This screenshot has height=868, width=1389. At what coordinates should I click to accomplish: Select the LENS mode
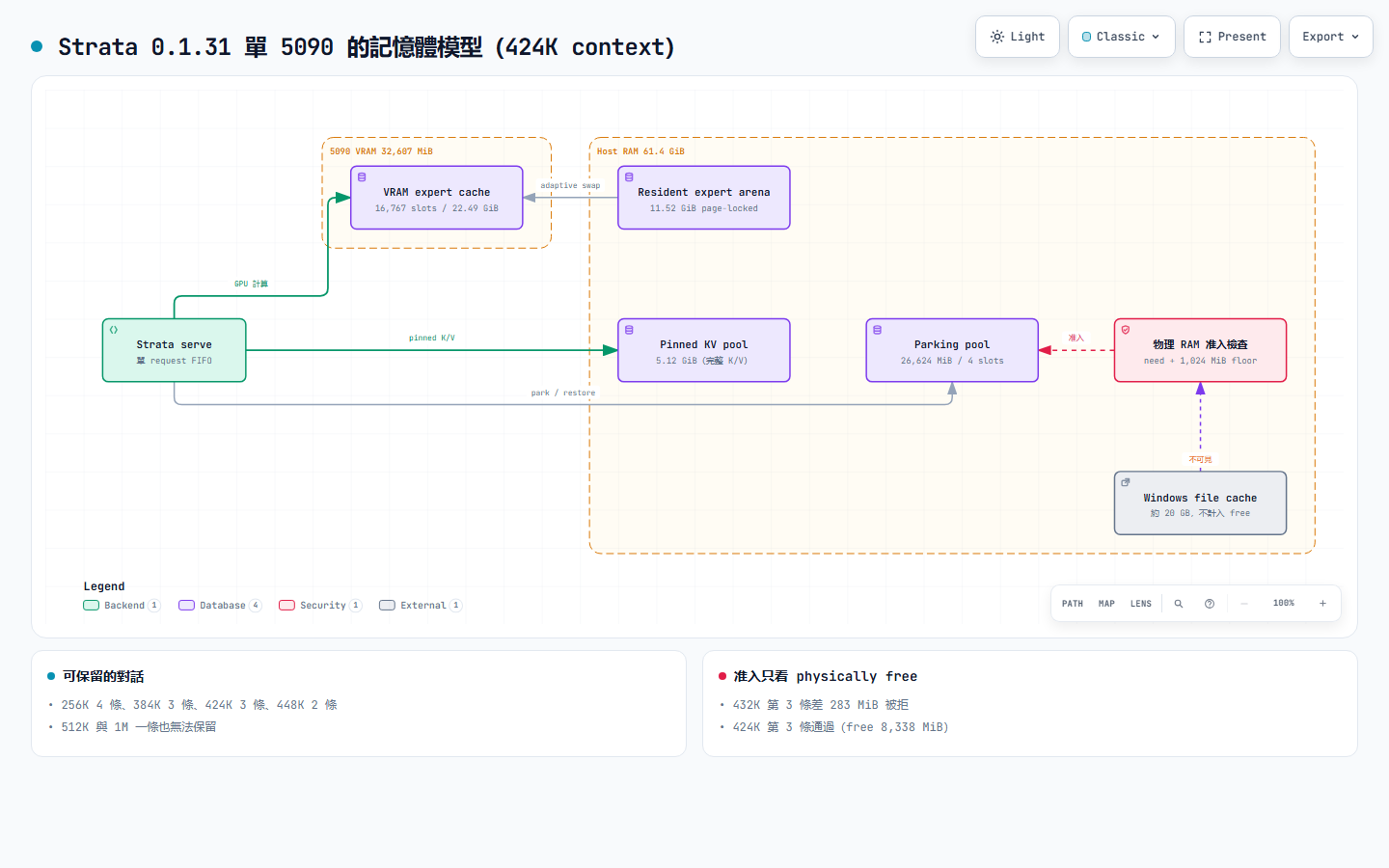1141,604
